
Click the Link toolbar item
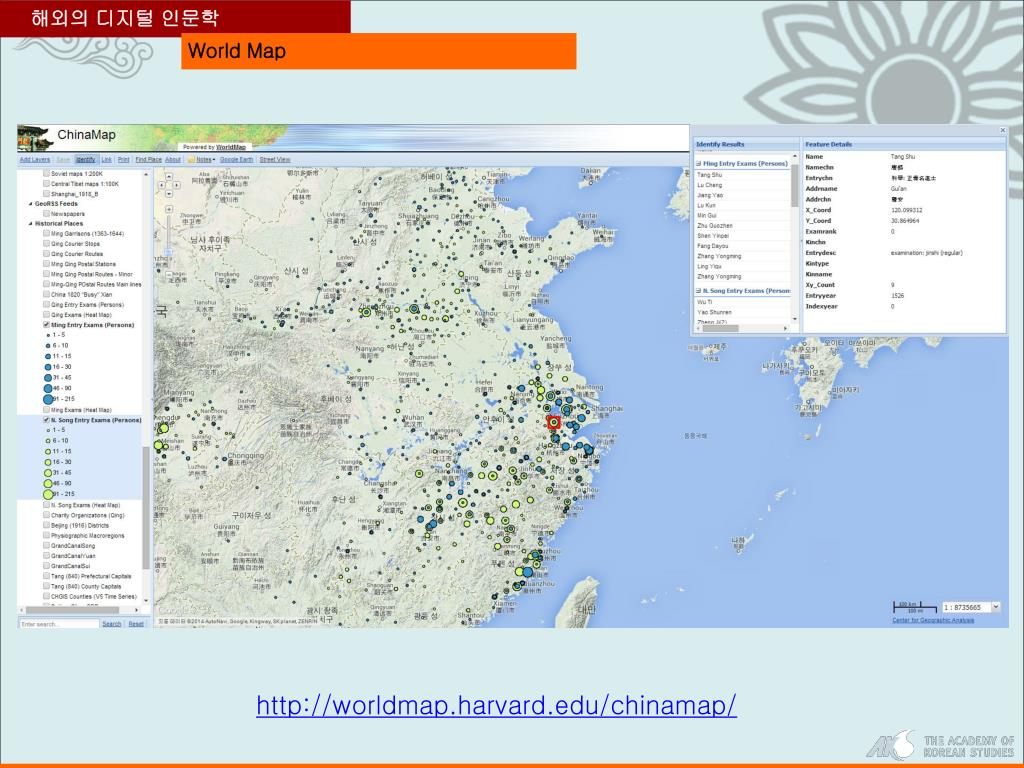point(106,159)
